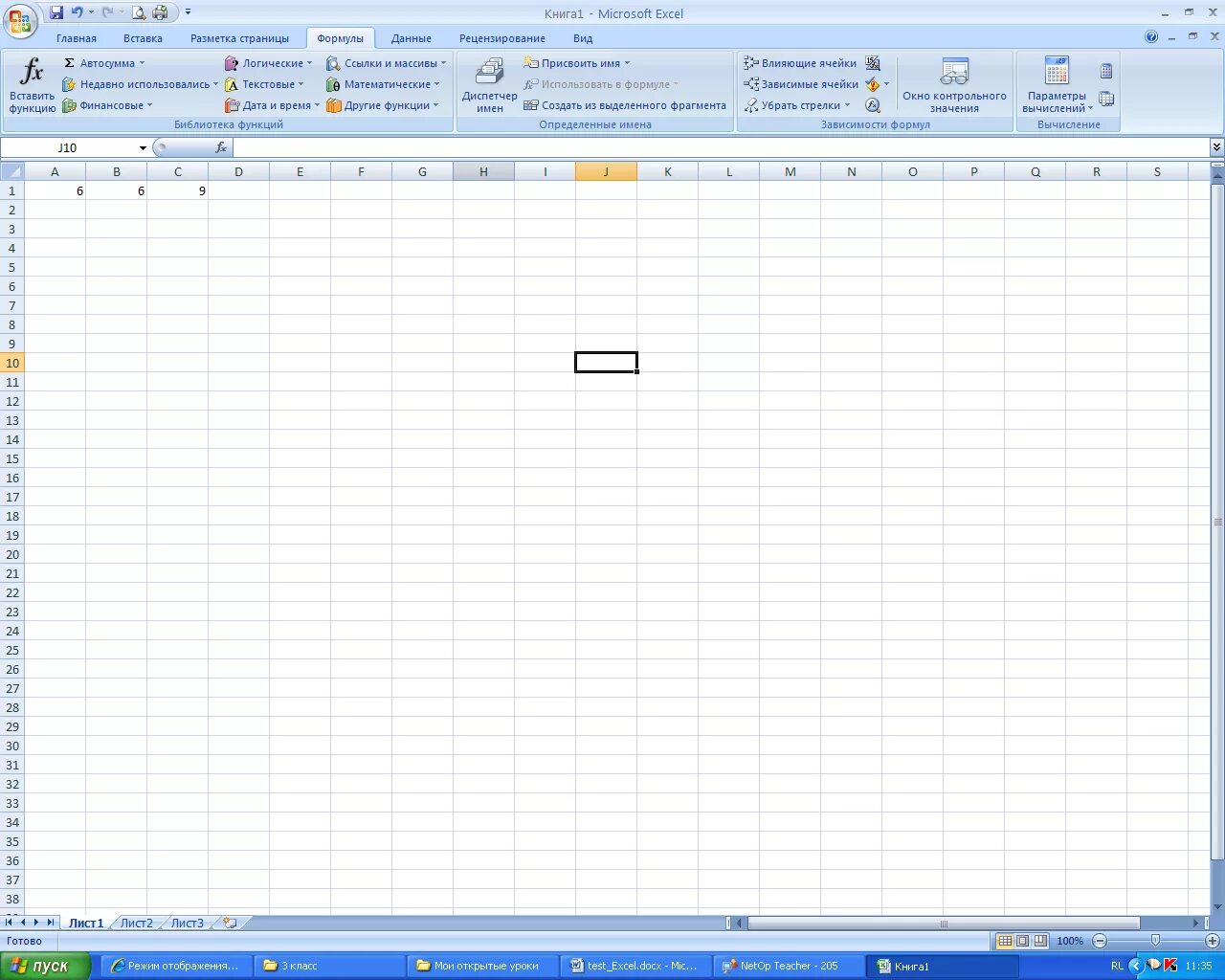This screenshot has height=980, width=1225.
Task: Expand the formula bar
Action: tap(1216, 147)
